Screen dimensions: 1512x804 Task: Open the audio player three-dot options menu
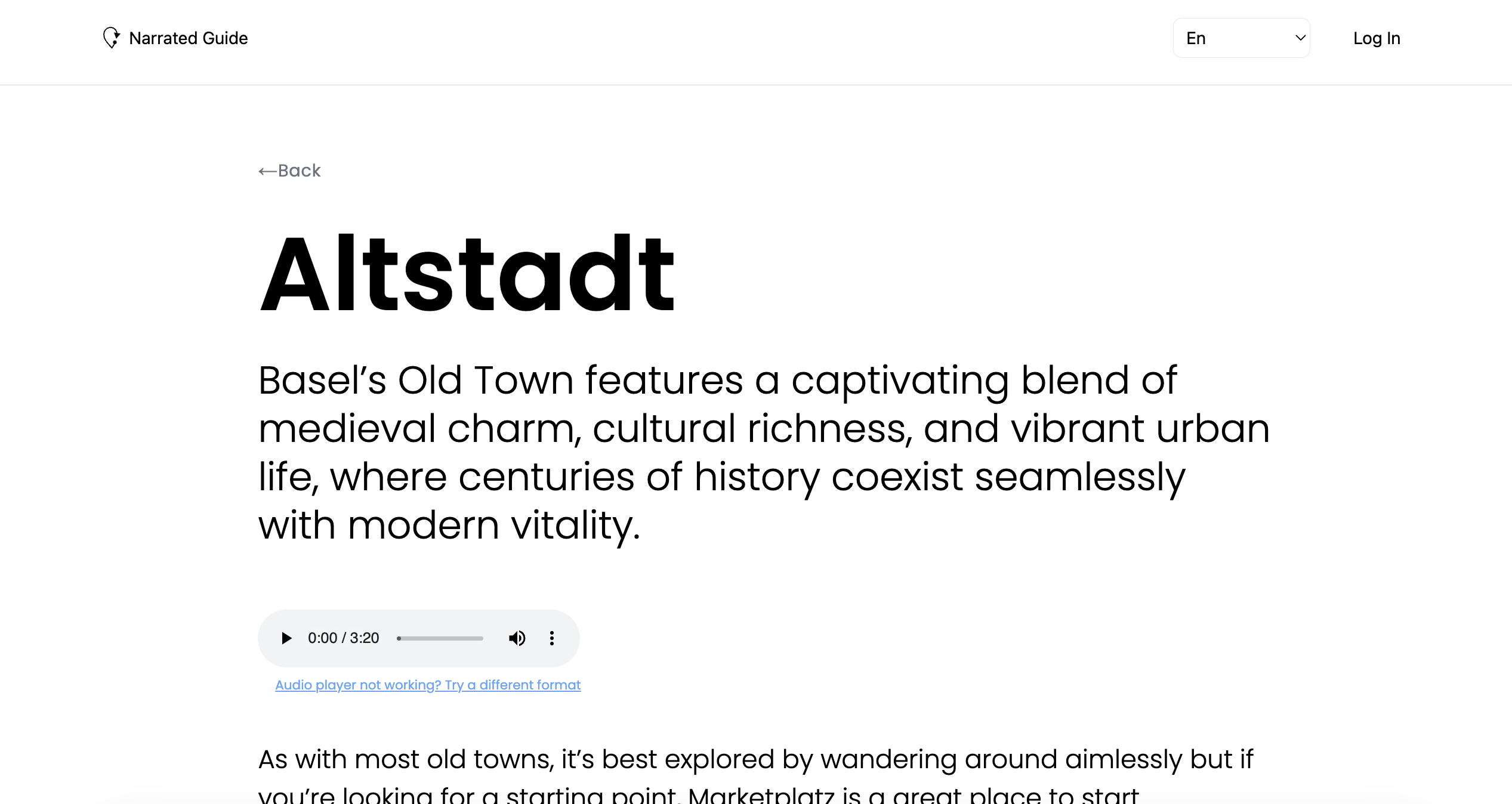(x=552, y=638)
